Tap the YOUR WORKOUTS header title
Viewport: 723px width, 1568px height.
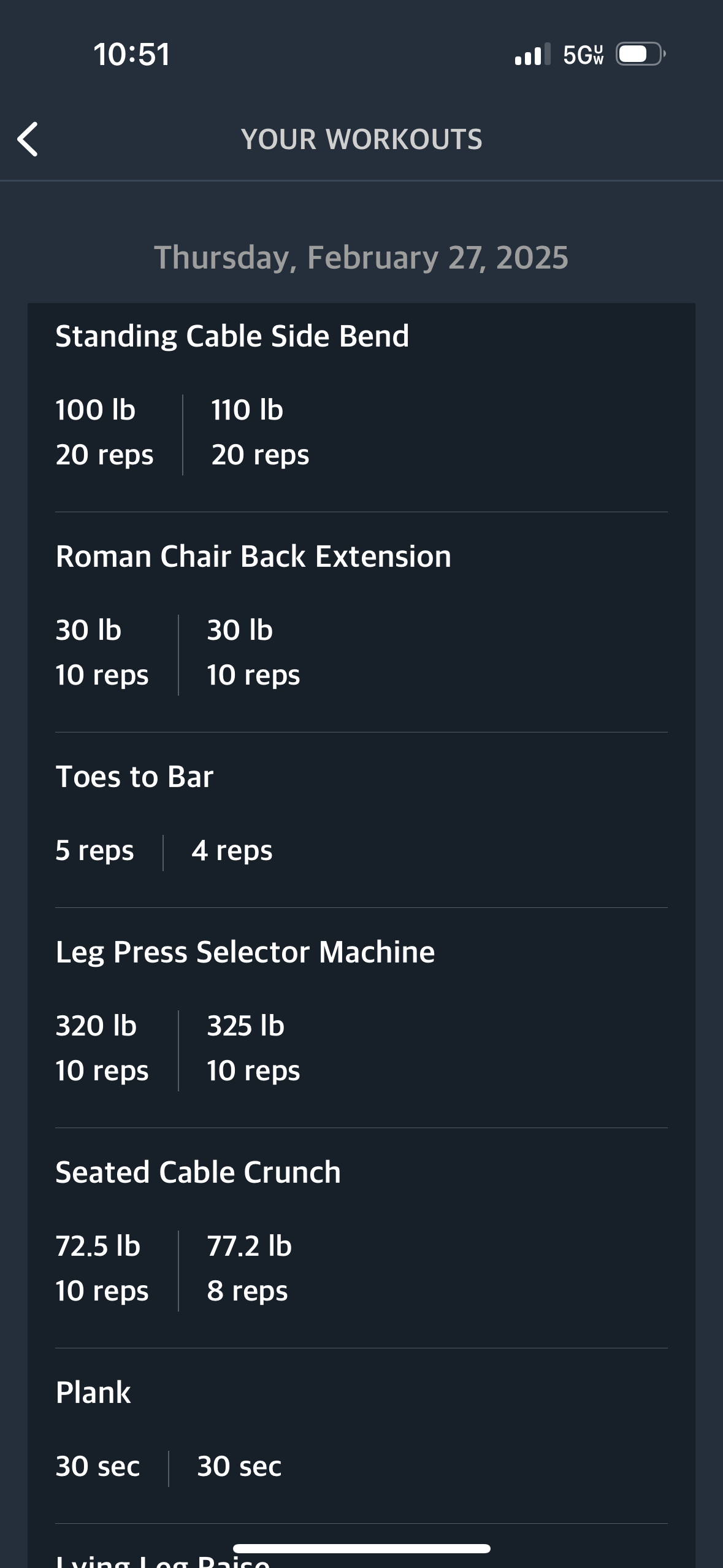tap(361, 139)
